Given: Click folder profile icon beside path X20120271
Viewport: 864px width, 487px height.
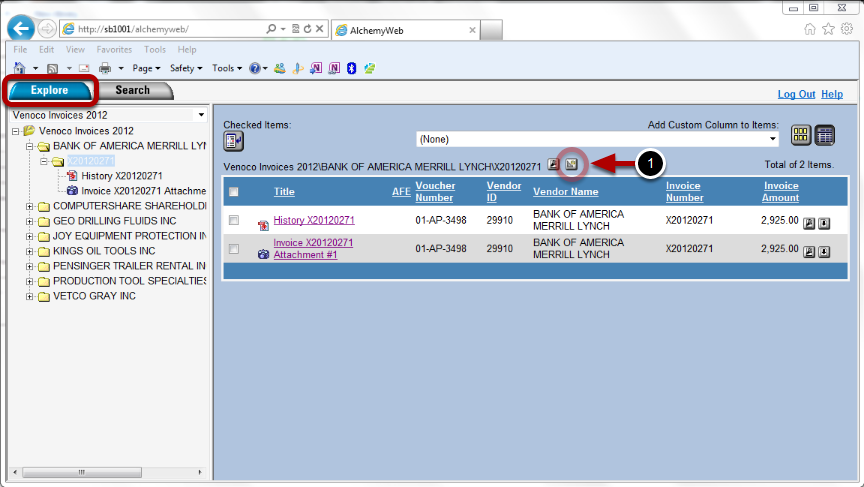Looking at the screenshot, I should click(x=553, y=164).
